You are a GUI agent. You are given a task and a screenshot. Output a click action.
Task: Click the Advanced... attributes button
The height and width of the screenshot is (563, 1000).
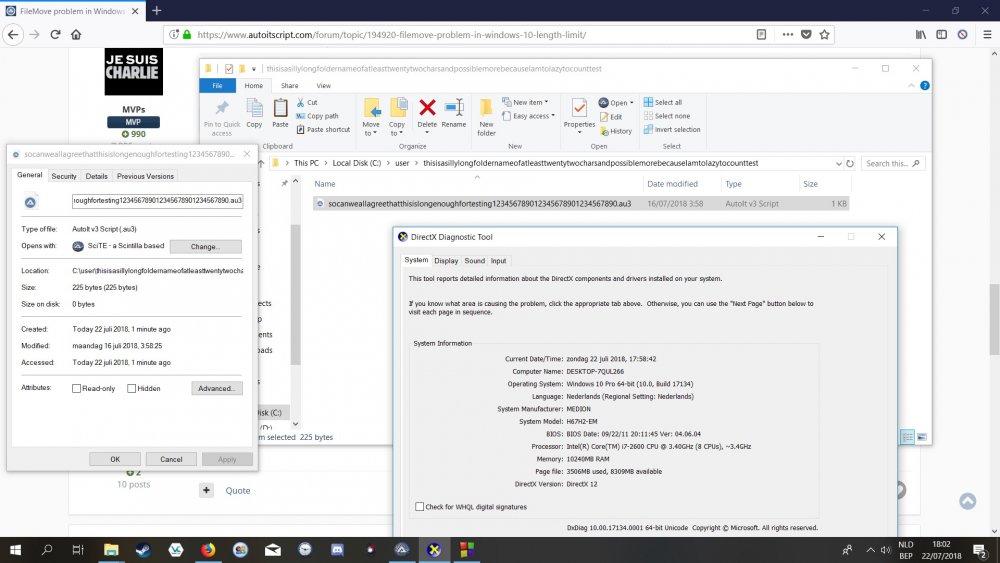click(217, 388)
